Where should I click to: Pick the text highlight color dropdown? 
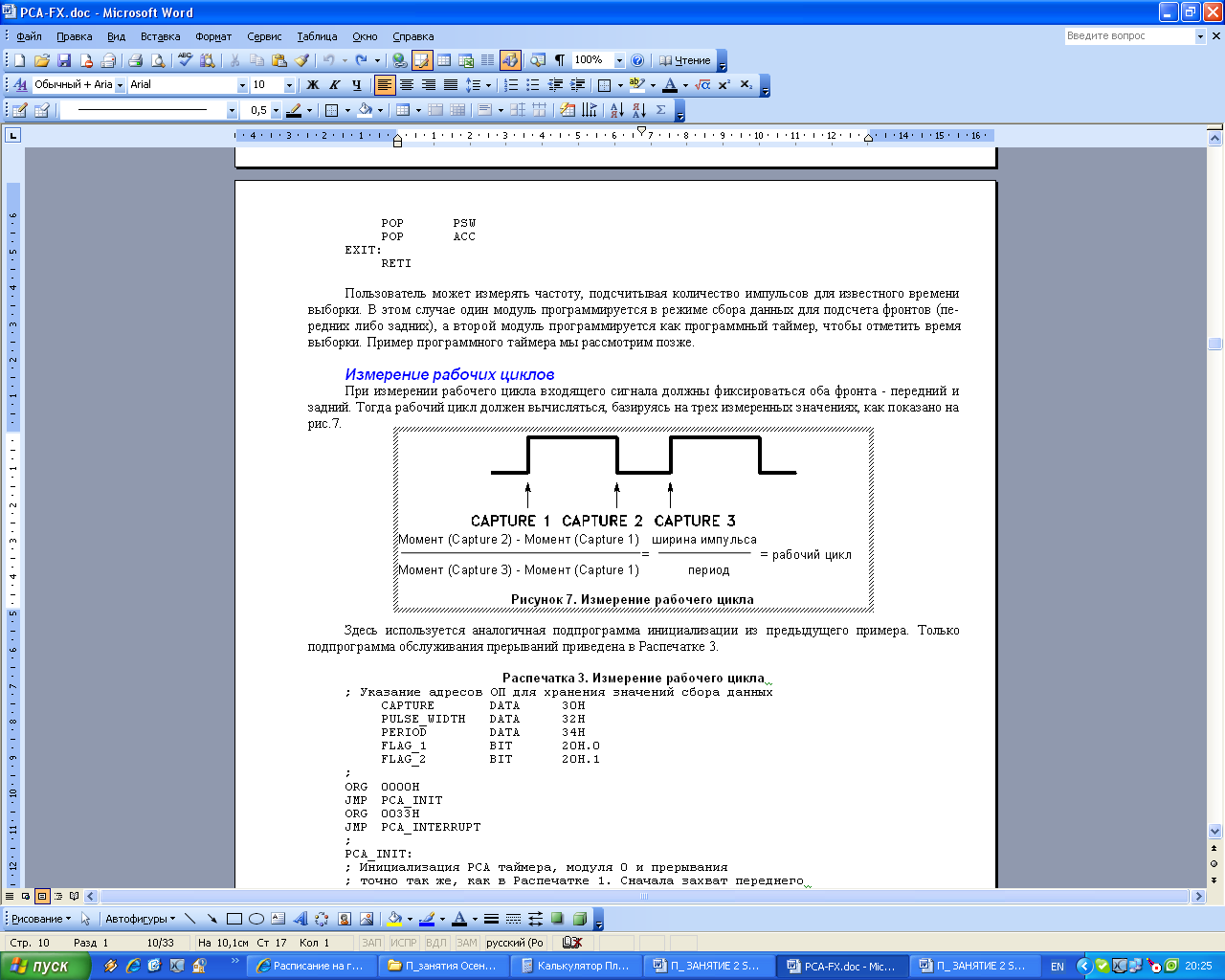pyautogui.click(x=653, y=85)
